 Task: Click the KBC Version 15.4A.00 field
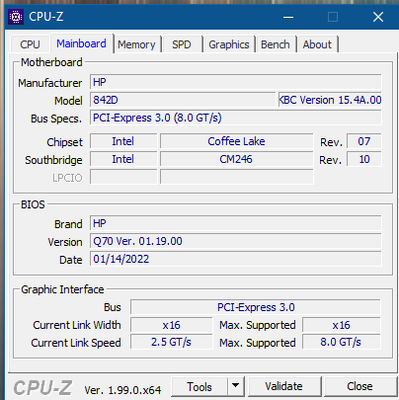click(x=330, y=100)
